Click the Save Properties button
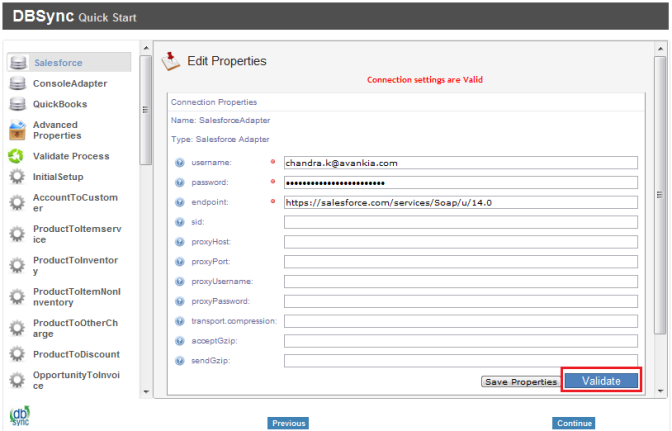Image resolution: width=672 pixels, height=431 pixels. point(520,382)
